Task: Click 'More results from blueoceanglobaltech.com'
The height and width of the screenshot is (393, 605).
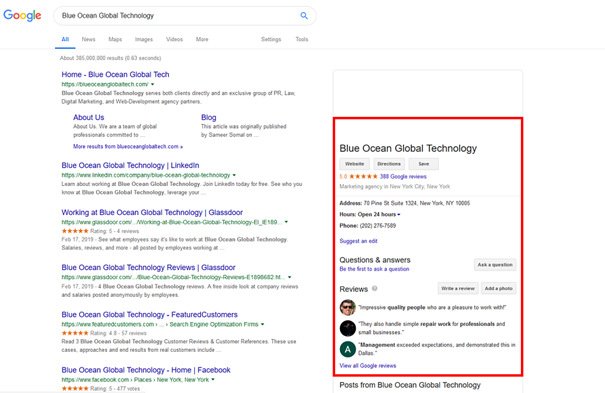Action: pyautogui.click(x=128, y=147)
